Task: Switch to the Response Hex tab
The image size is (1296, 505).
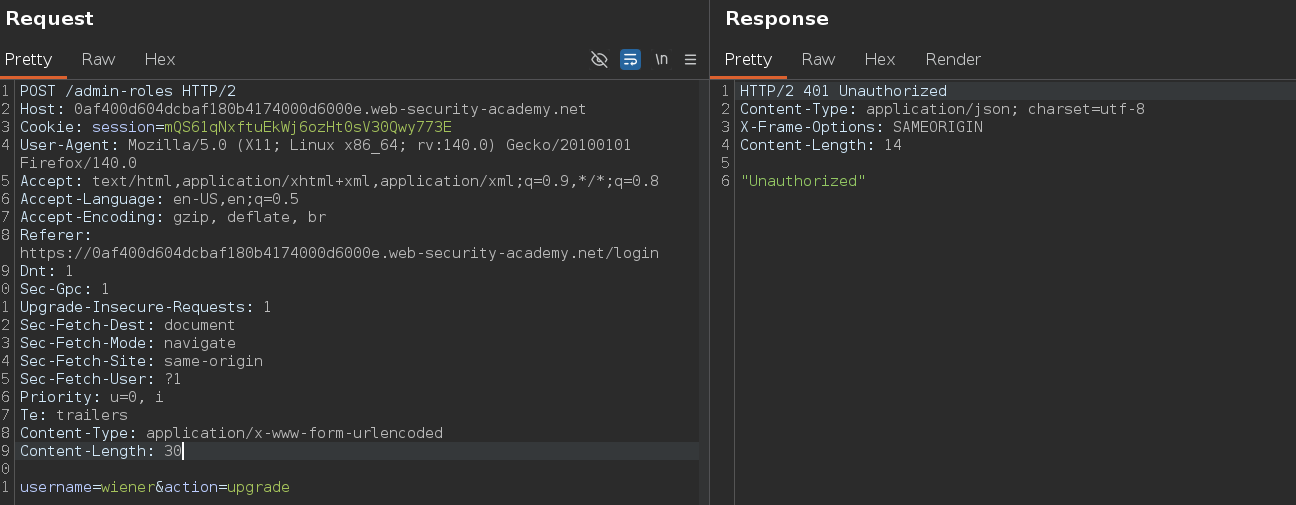Action: [x=880, y=59]
